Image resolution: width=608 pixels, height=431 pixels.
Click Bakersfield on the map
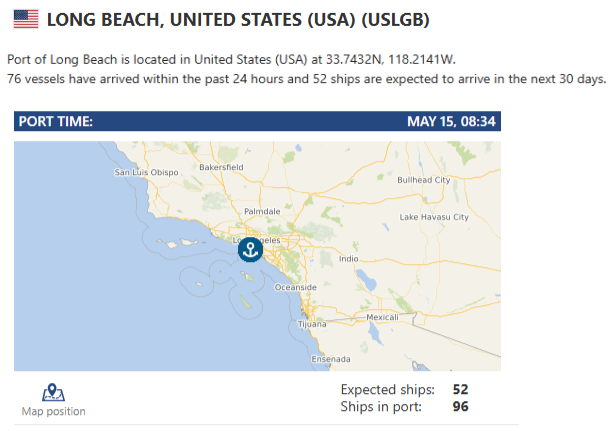(x=221, y=167)
